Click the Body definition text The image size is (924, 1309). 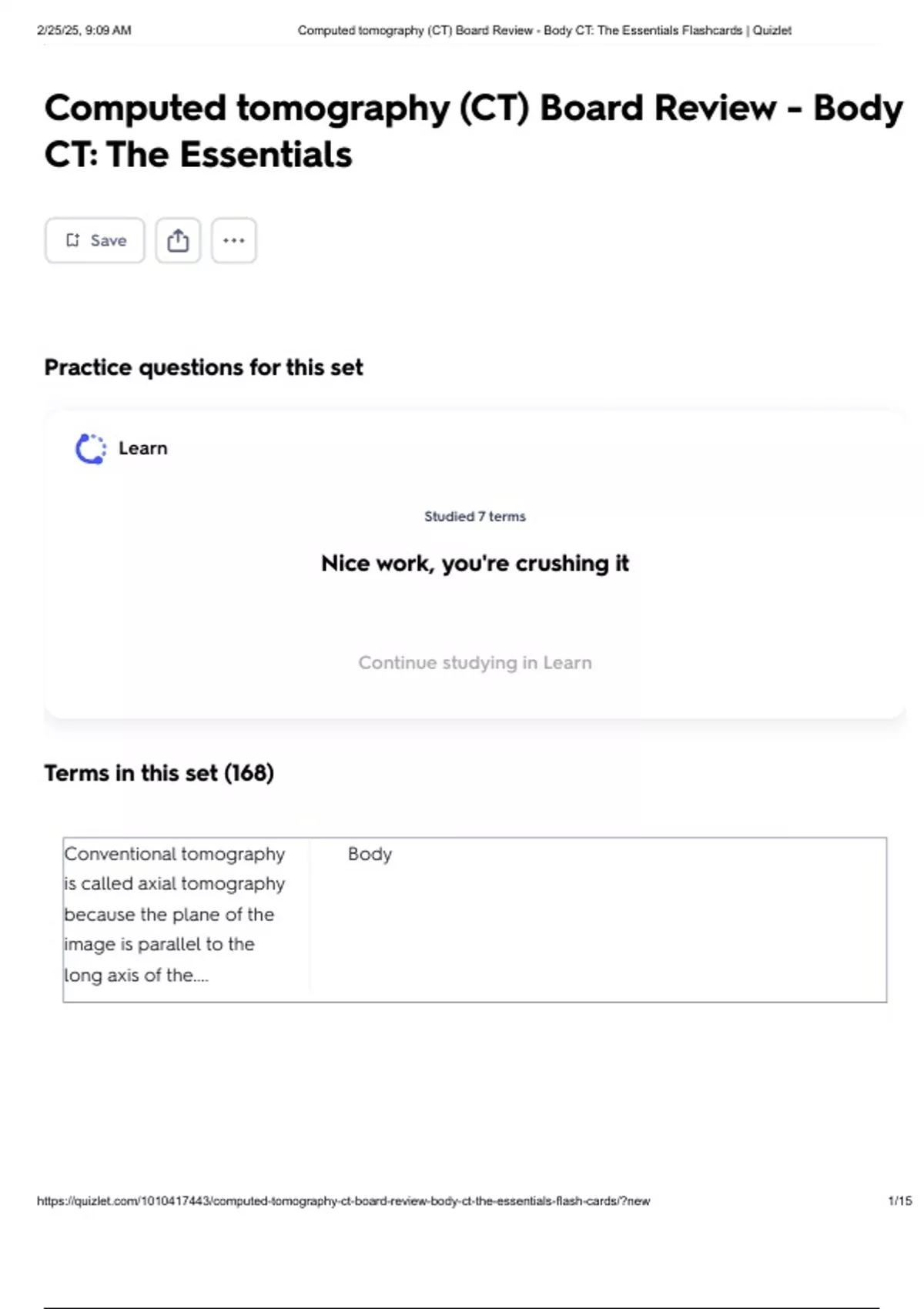pyautogui.click(x=370, y=854)
